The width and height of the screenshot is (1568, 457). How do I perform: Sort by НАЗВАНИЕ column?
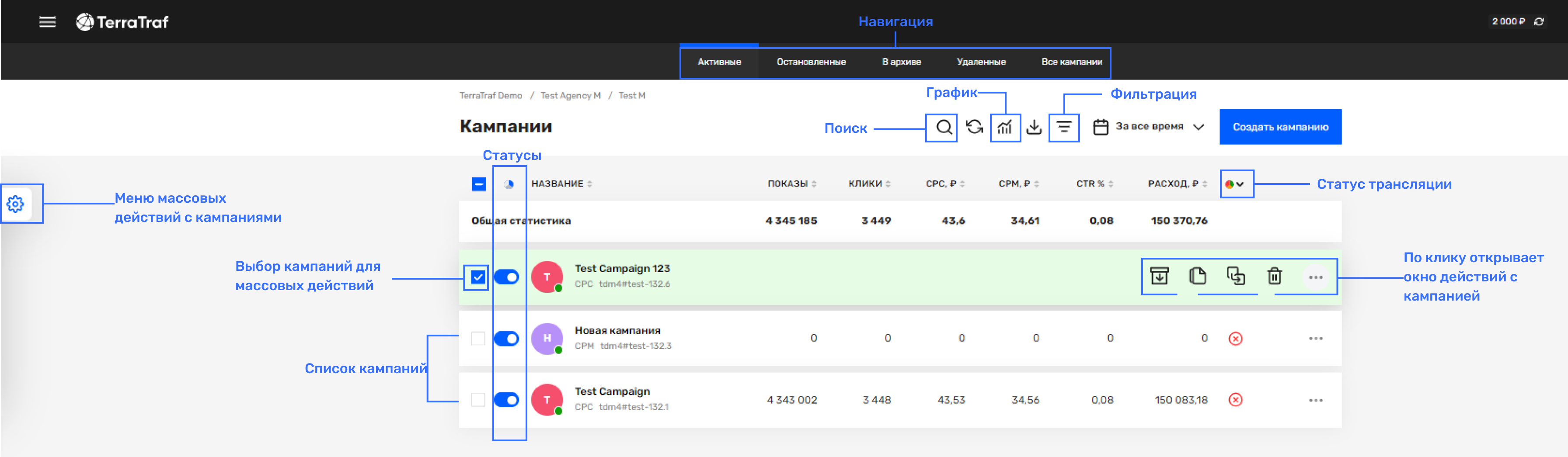561,184
